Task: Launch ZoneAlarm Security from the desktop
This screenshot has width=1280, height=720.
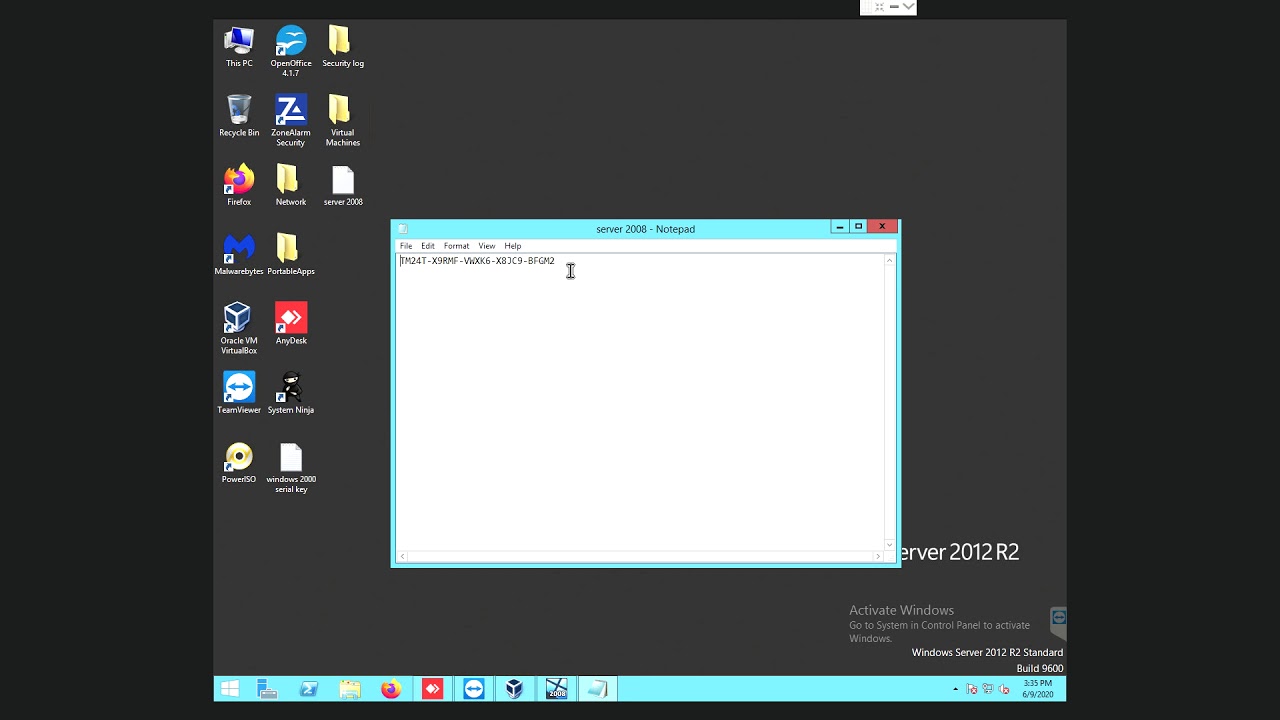Action: click(x=291, y=121)
